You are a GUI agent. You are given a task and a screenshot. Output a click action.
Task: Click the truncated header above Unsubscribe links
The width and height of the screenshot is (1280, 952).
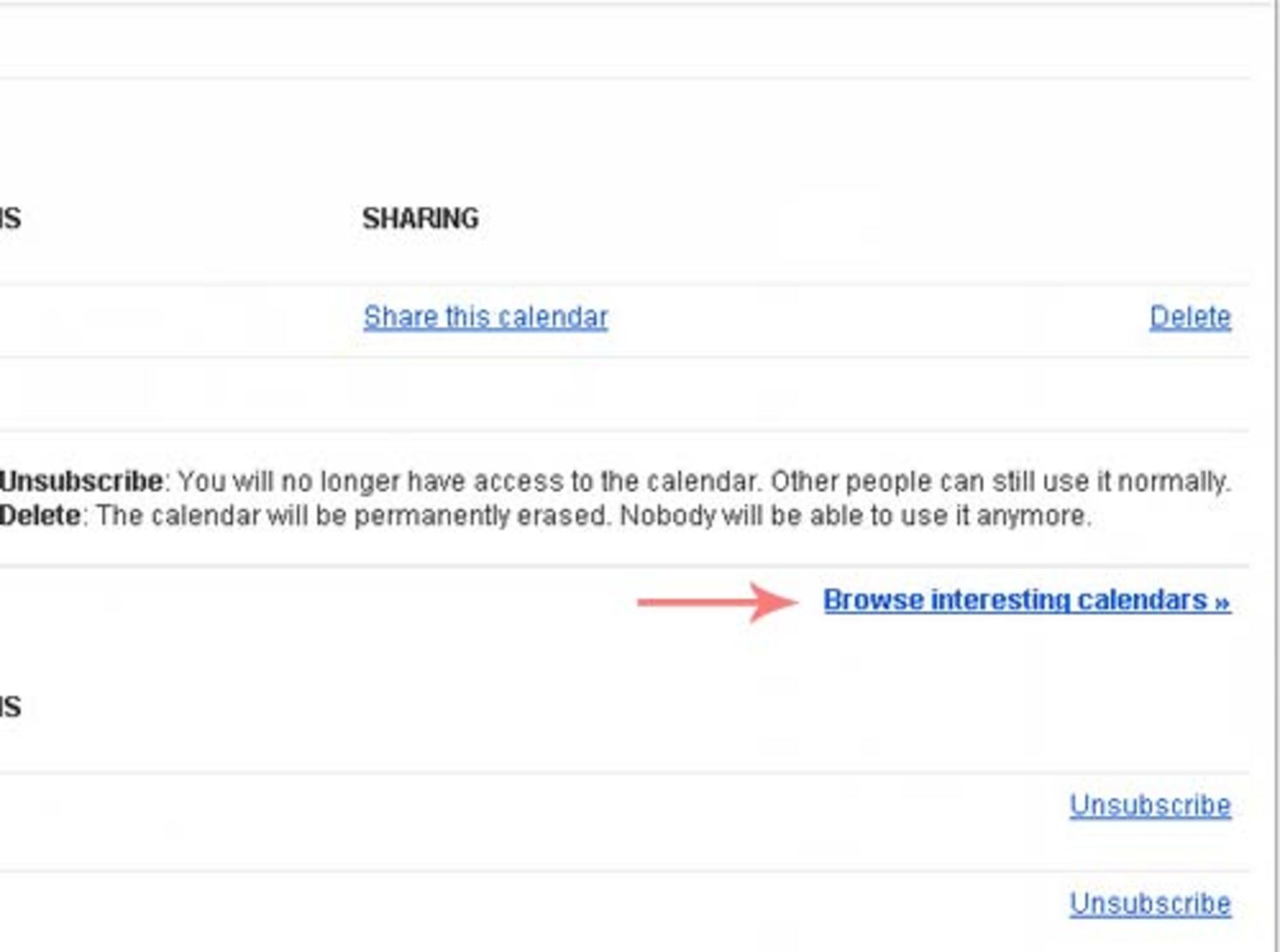11,707
